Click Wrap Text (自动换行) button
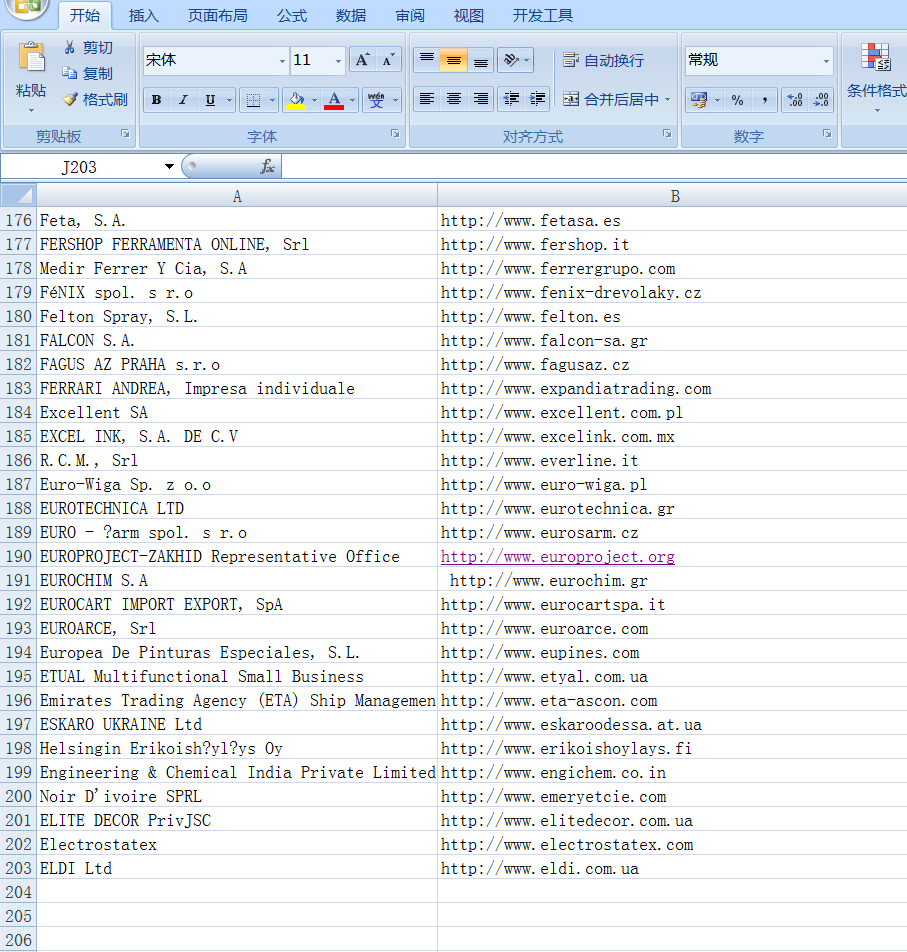The height and width of the screenshot is (952, 907). [x=603, y=60]
